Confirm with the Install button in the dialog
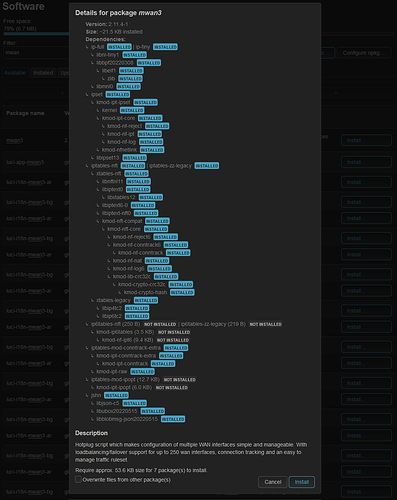Screen dimensions: 397x500 [302, 482]
